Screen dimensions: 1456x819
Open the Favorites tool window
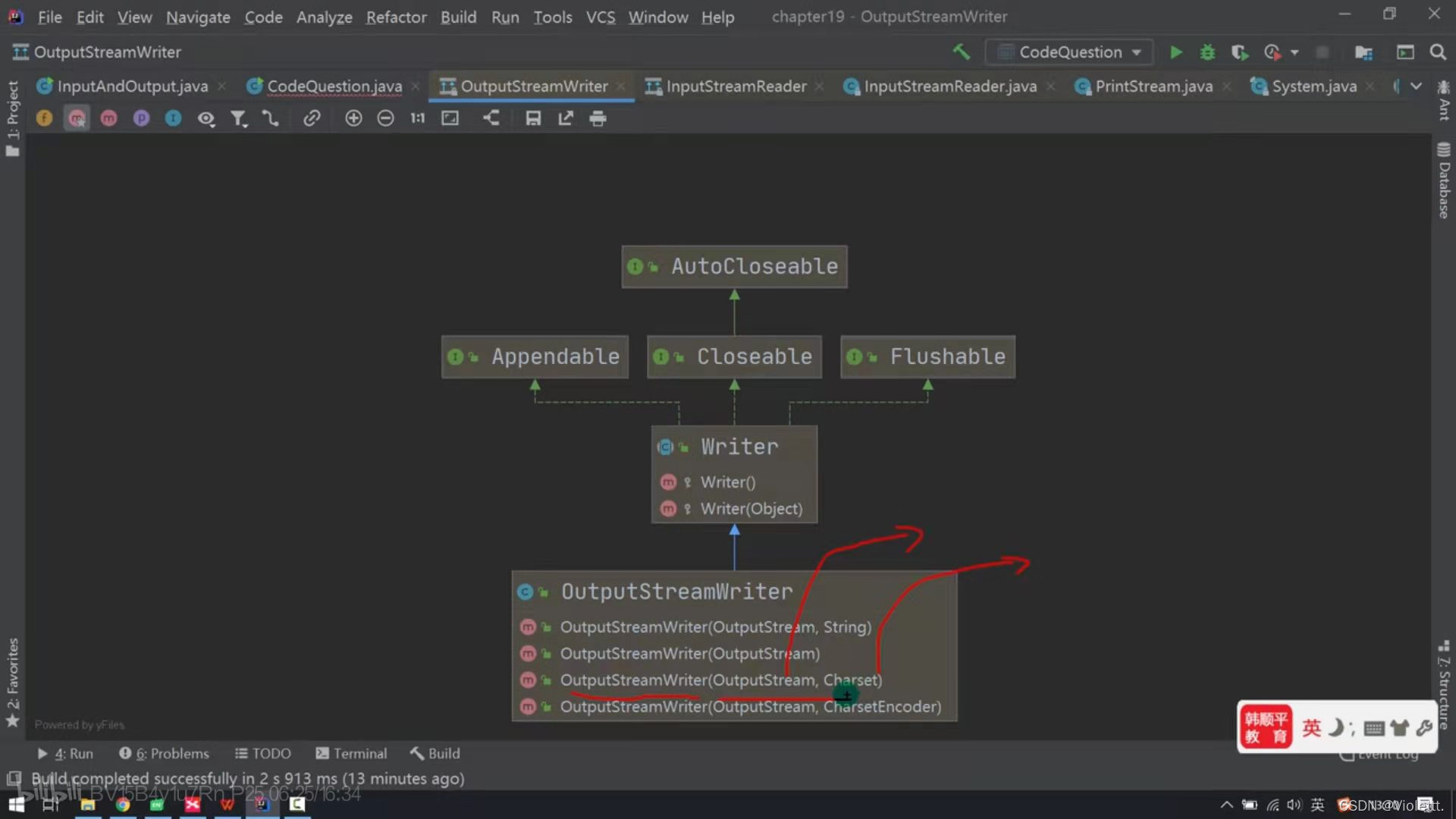12,682
